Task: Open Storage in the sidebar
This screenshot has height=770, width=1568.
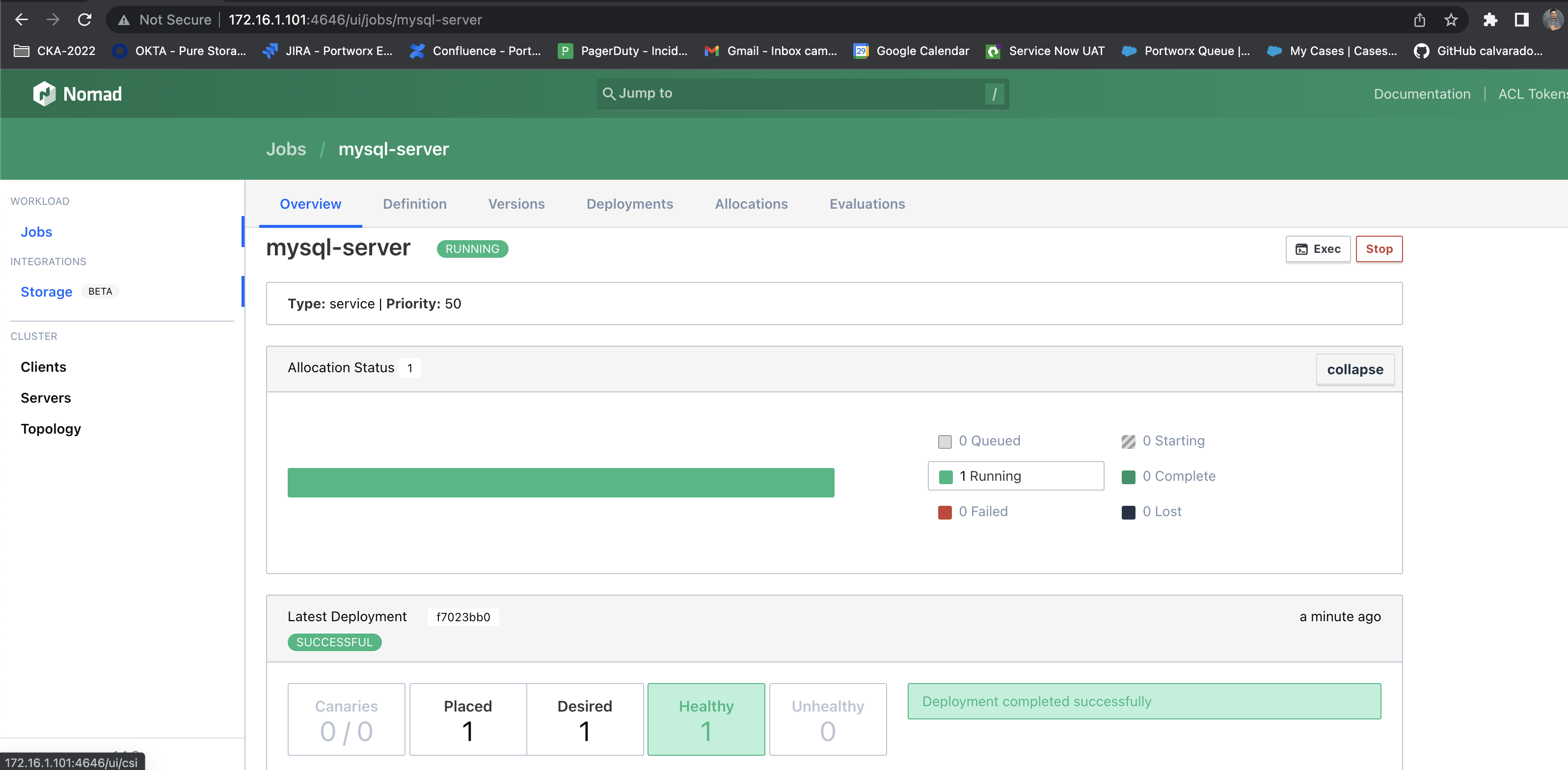Action: pyautogui.click(x=46, y=292)
